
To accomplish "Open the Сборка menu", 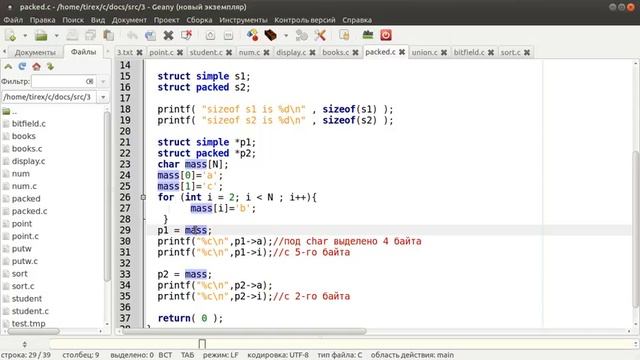I will pos(199,20).
